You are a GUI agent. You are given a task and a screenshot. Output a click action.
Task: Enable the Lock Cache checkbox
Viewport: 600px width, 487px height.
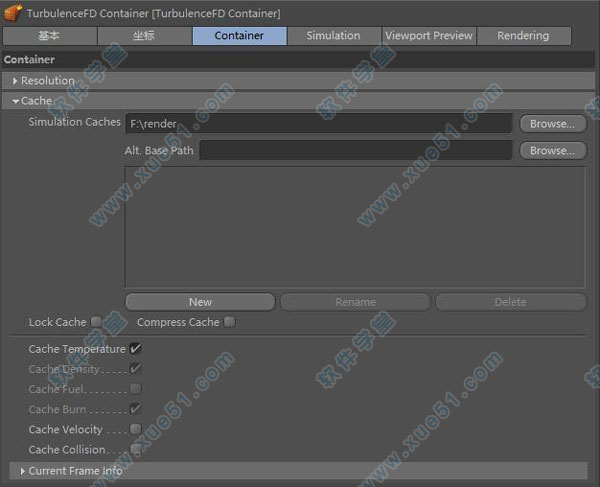pyautogui.click(x=96, y=322)
